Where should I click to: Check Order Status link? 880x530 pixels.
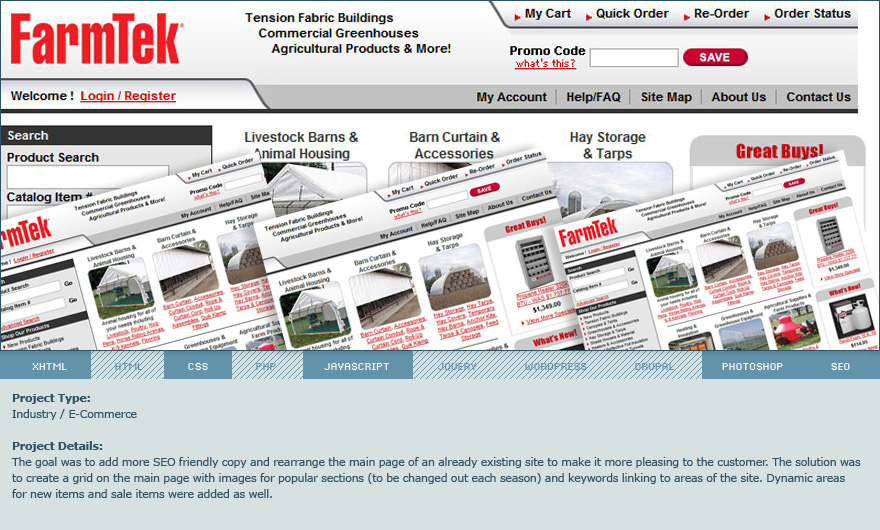click(x=812, y=13)
